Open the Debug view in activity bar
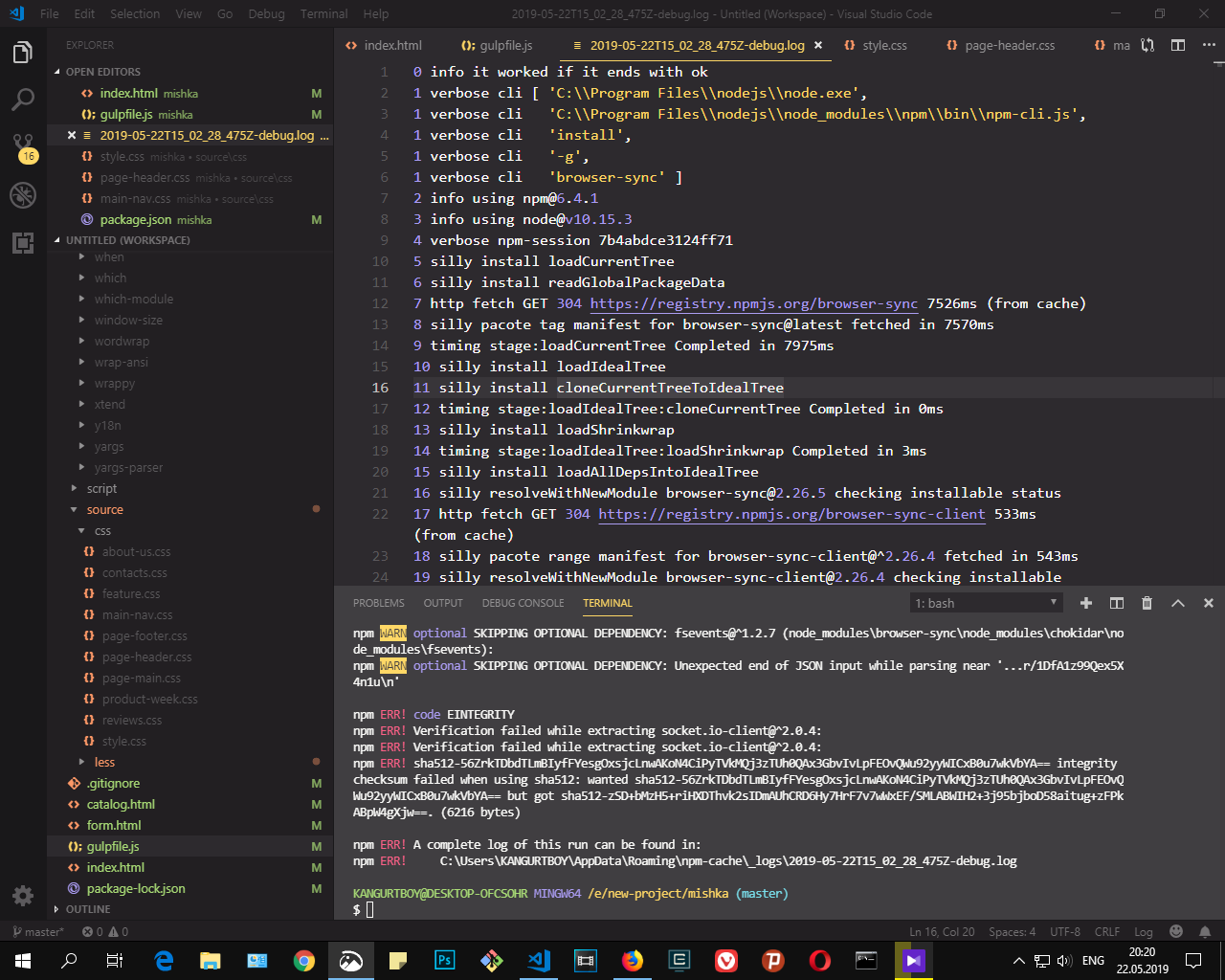 click(23, 195)
